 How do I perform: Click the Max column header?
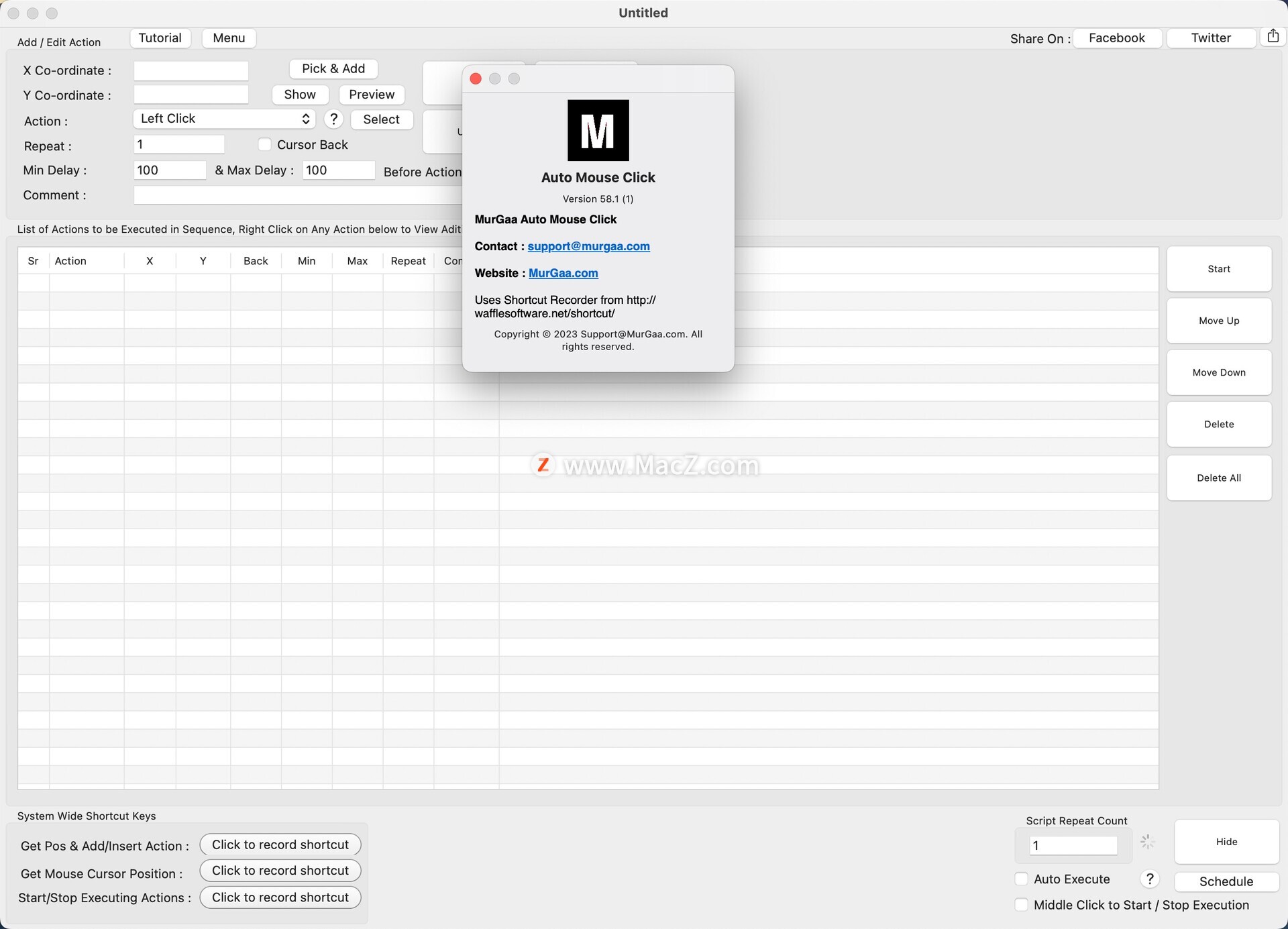358,261
